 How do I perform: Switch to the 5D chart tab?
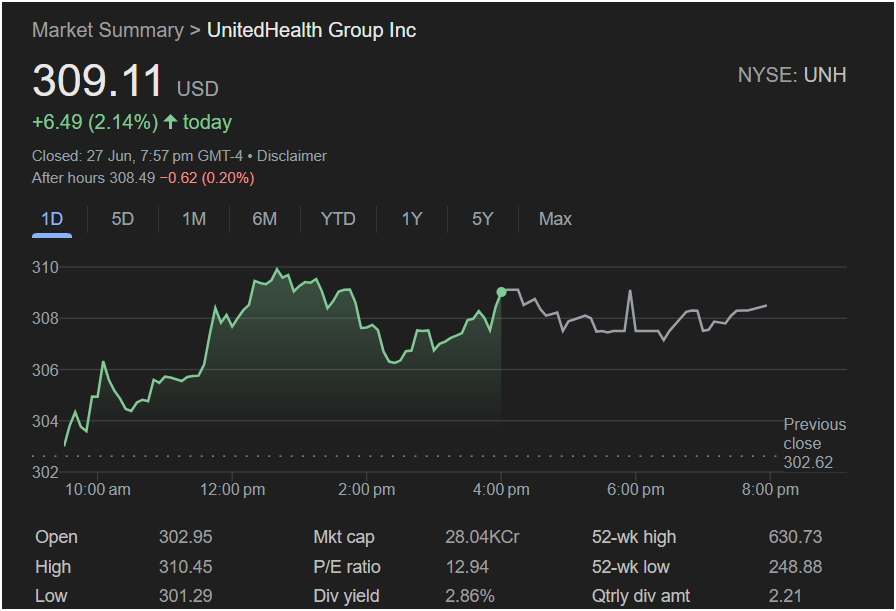pyautogui.click(x=122, y=219)
